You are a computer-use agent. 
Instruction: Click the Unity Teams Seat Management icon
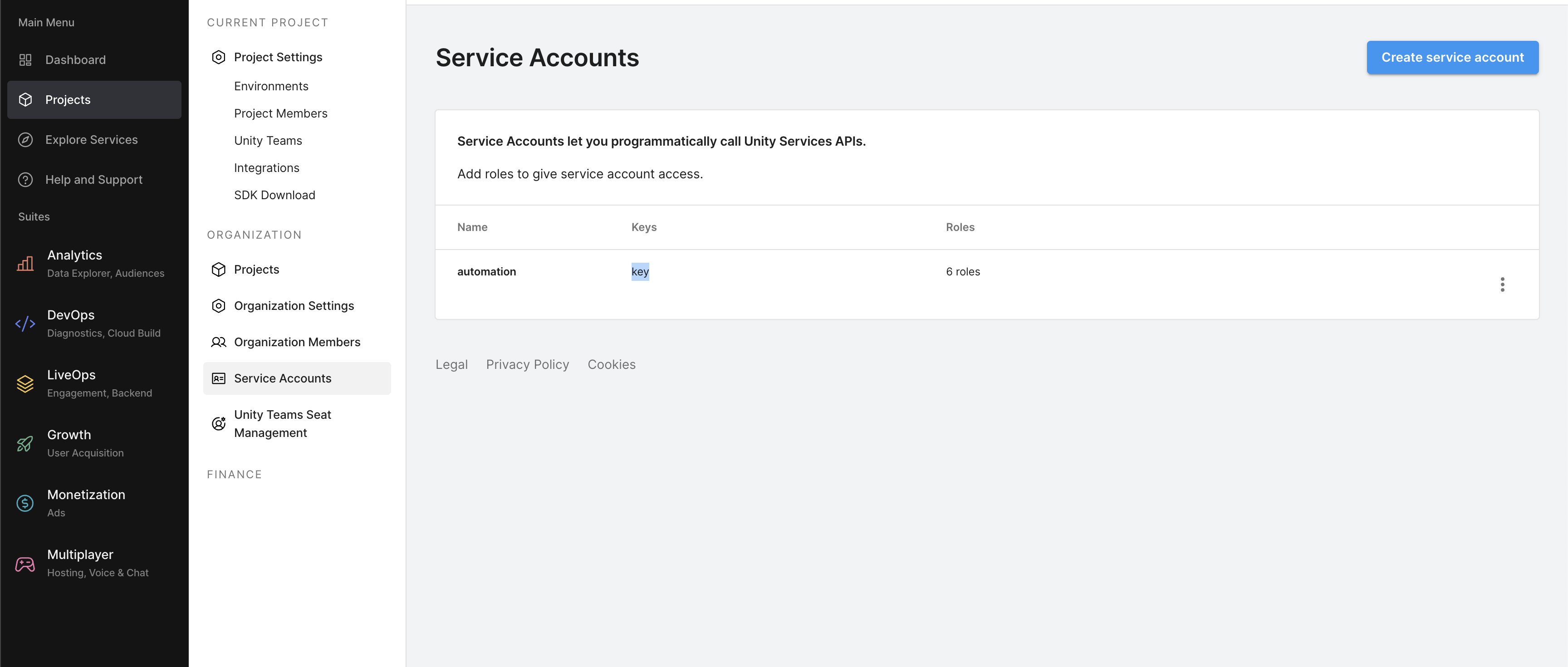point(219,424)
